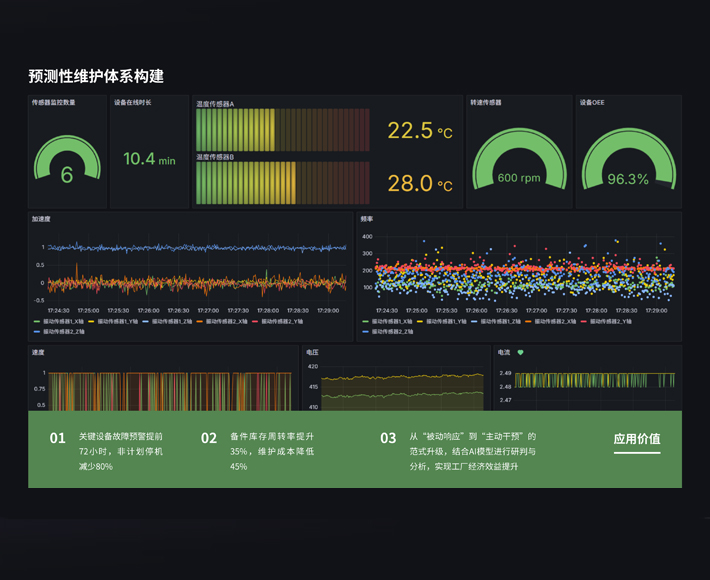Screen dimensions: 710x580
Task: Click the 28.0 °C temperature reading
Action: click(419, 184)
